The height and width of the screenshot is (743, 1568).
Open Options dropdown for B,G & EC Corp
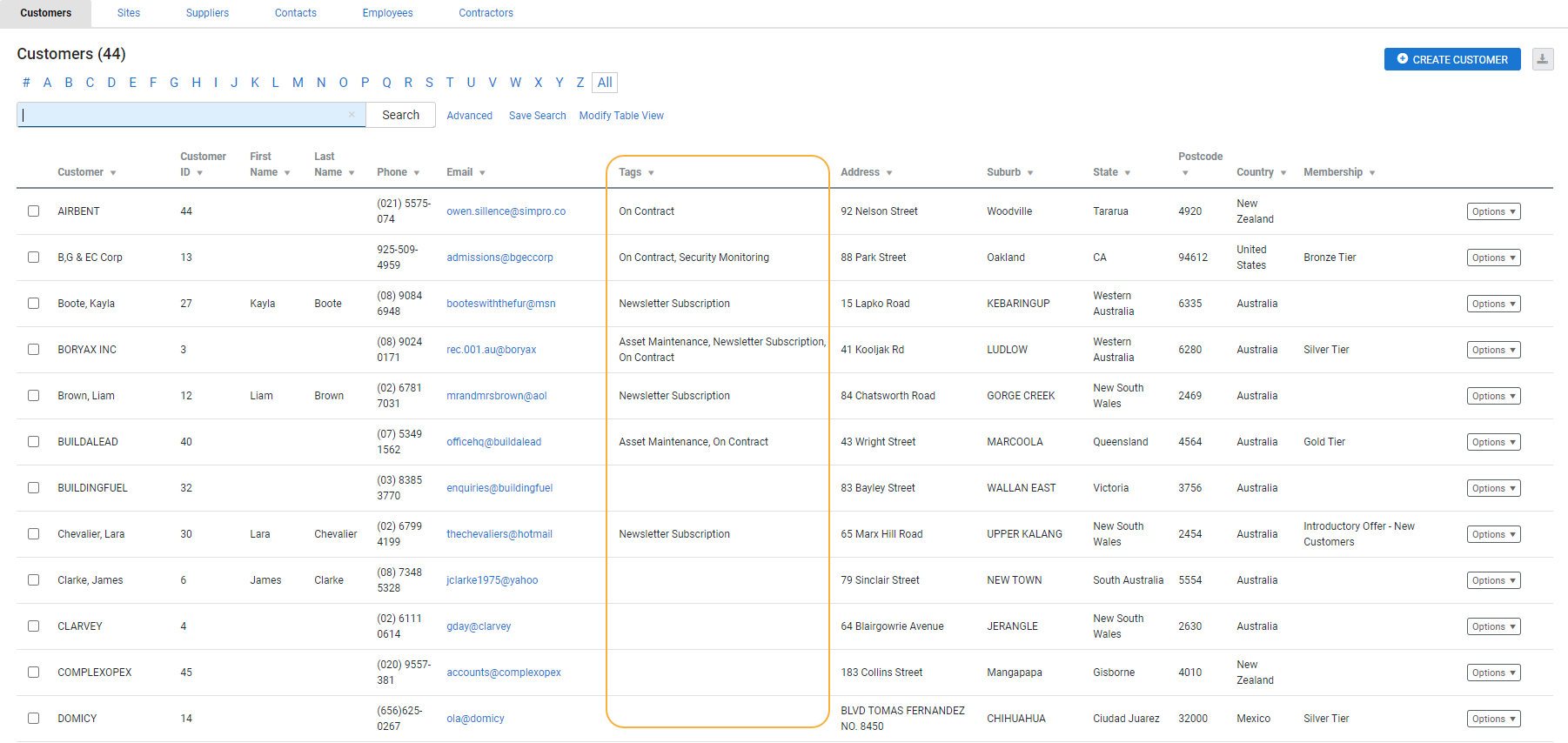pos(1493,258)
